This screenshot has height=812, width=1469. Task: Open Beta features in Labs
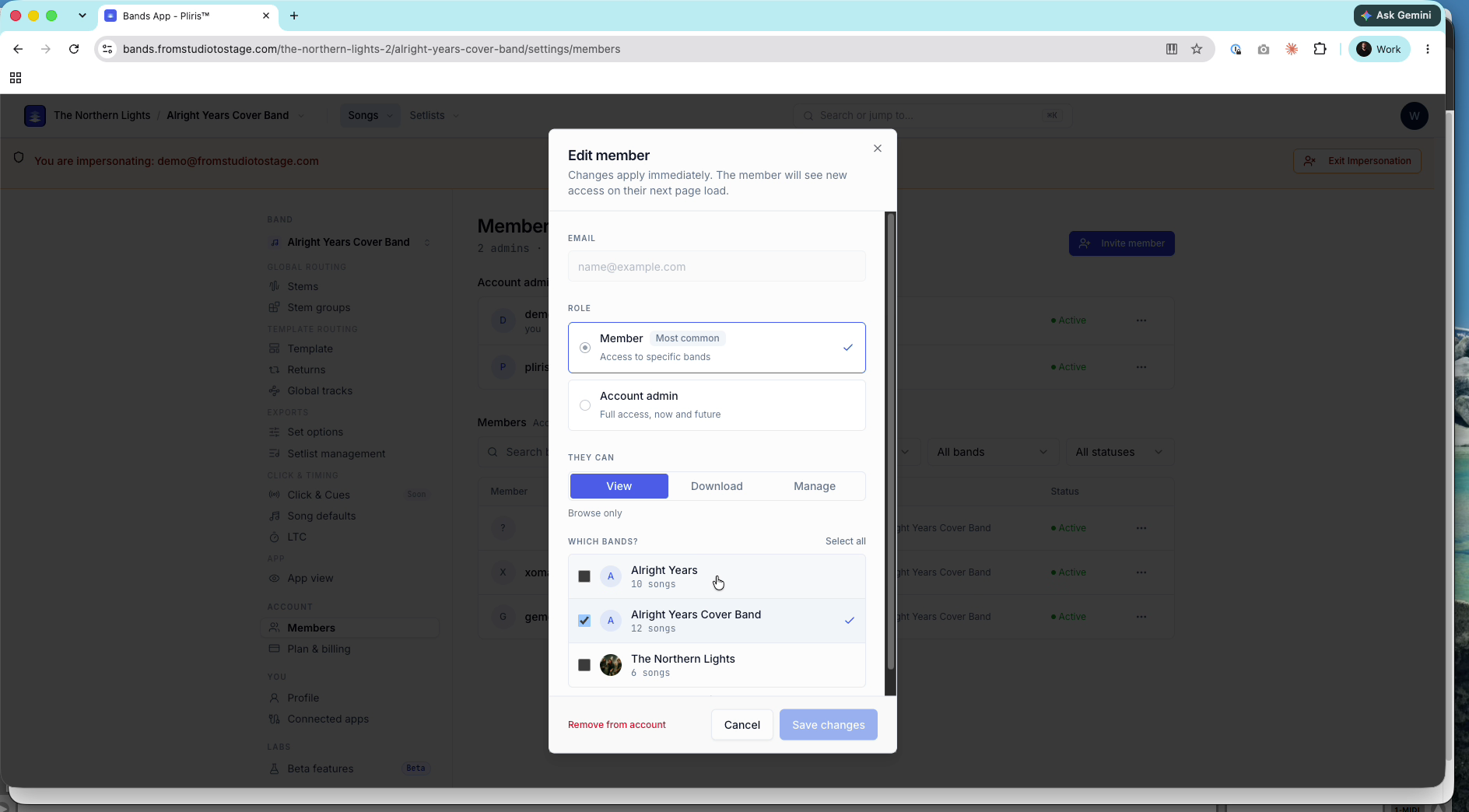point(320,768)
